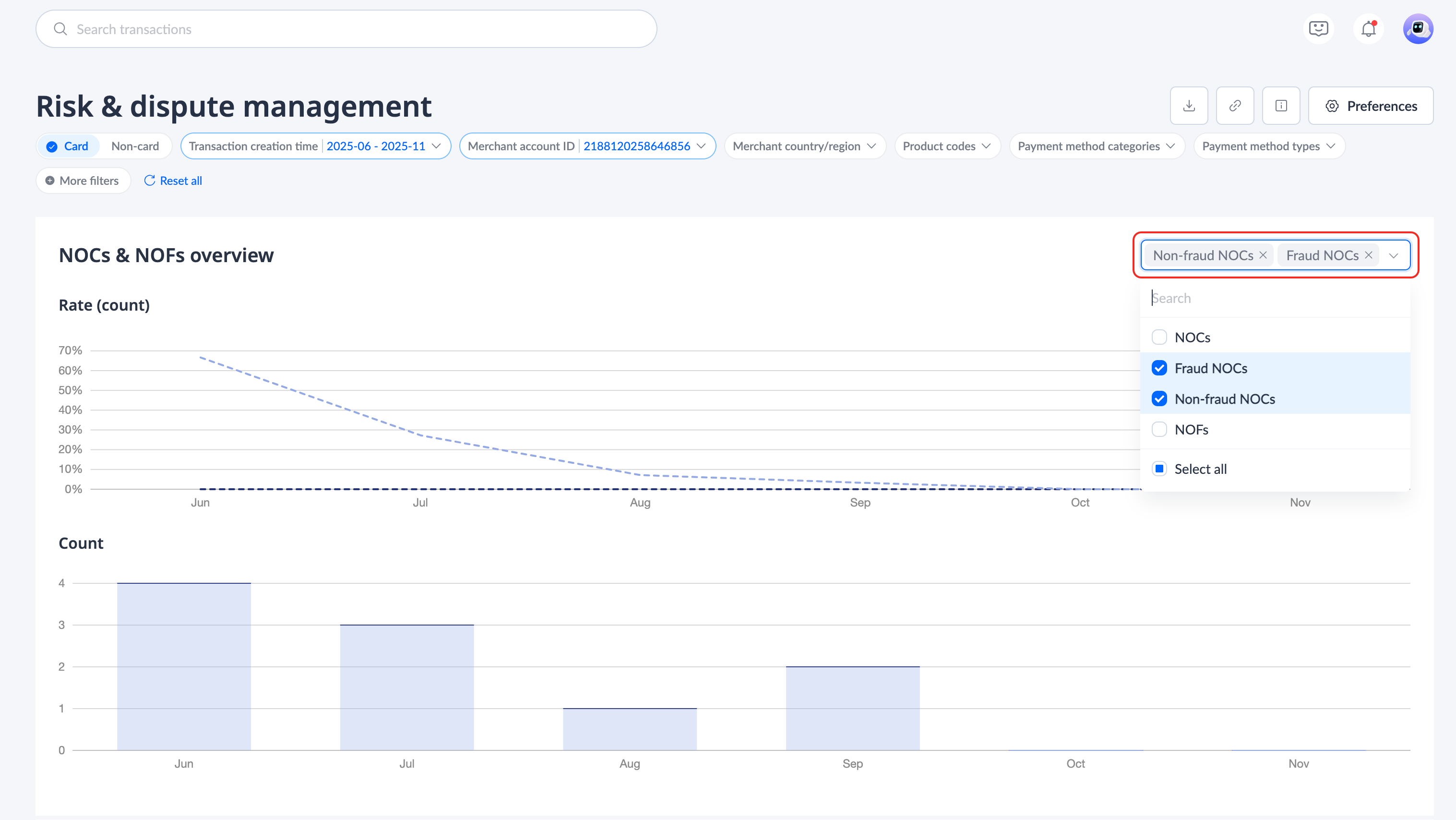Viewport: 1456px width, 820px height.
Task: Open the chat assistant icon
Action: pos(1319,29)
